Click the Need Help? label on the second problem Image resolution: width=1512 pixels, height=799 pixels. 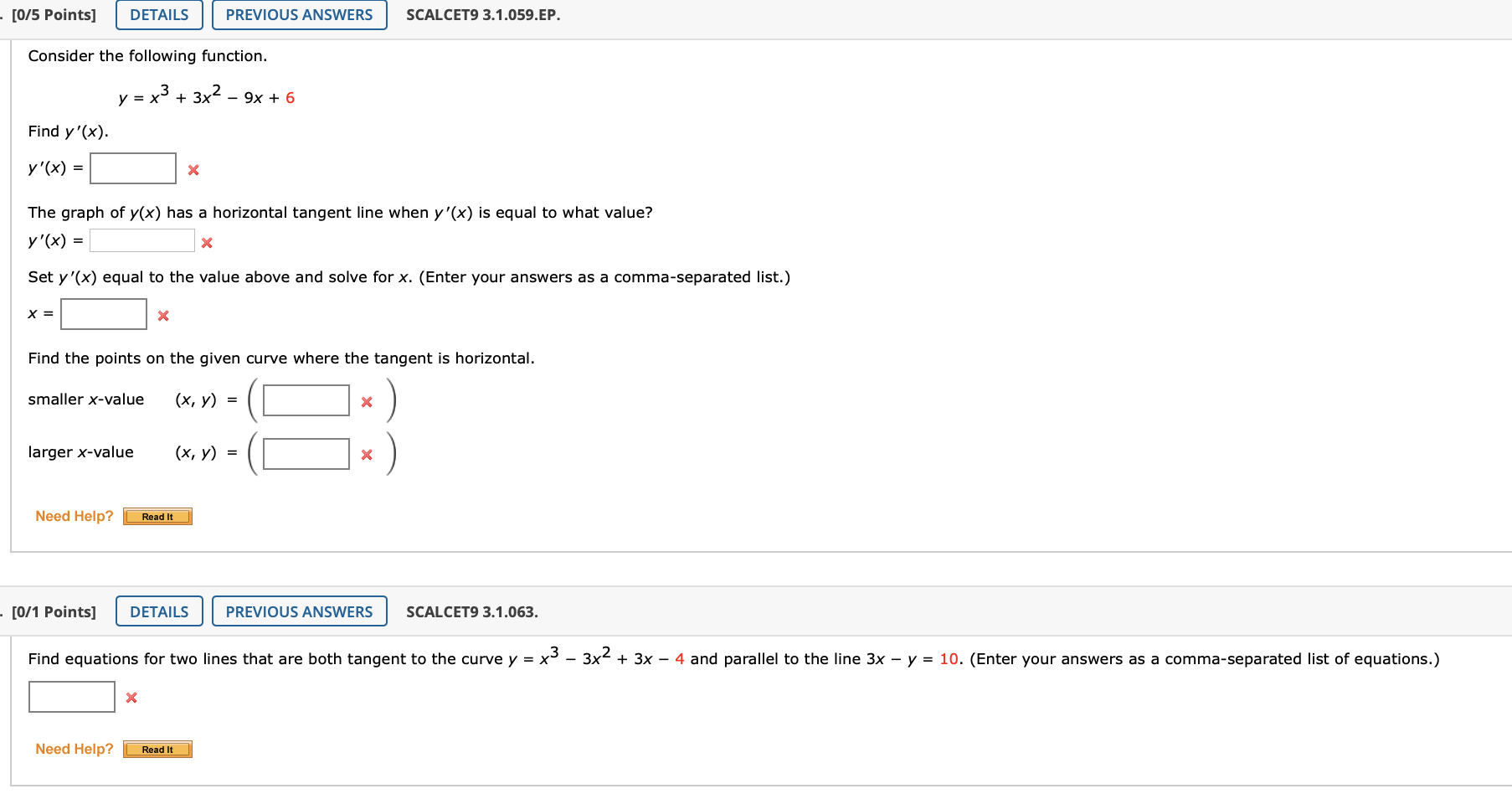(x=73, y=749)
